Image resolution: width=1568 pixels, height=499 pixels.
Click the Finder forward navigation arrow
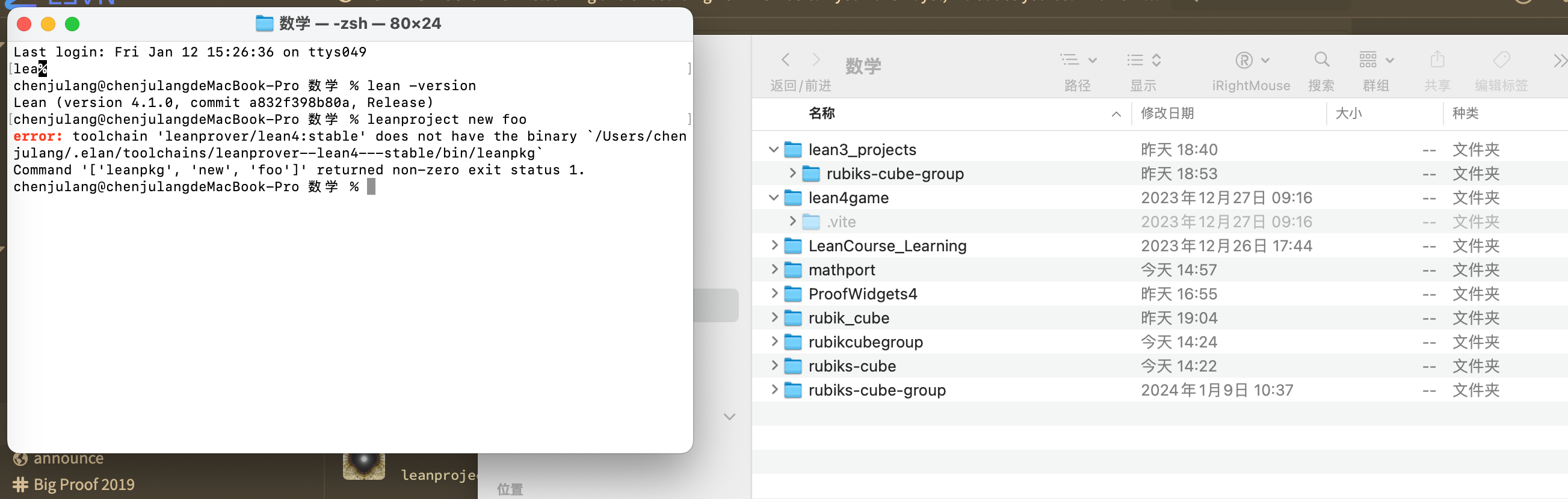pyautogui.click(x=816, y=60)
